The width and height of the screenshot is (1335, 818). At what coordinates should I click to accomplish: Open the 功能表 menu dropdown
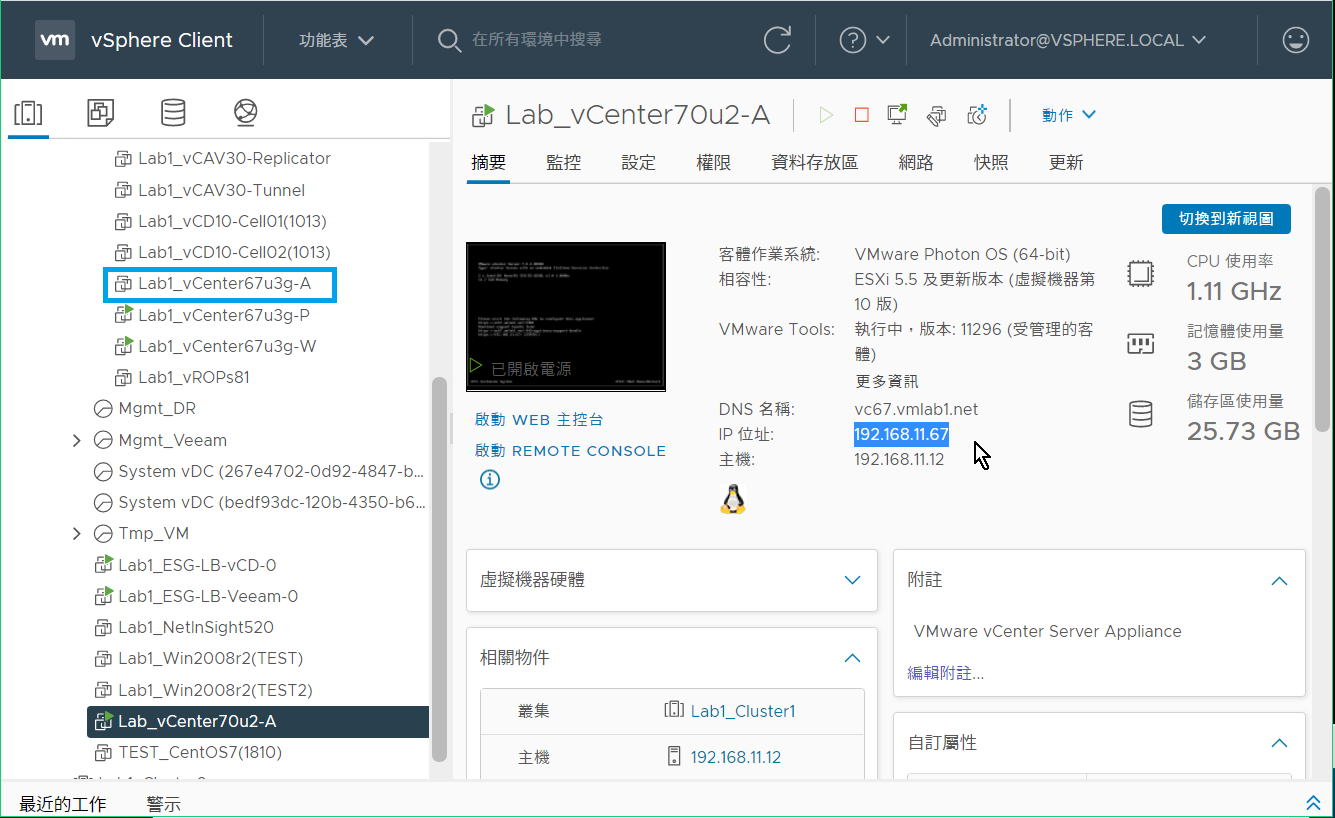click(337, 40)
